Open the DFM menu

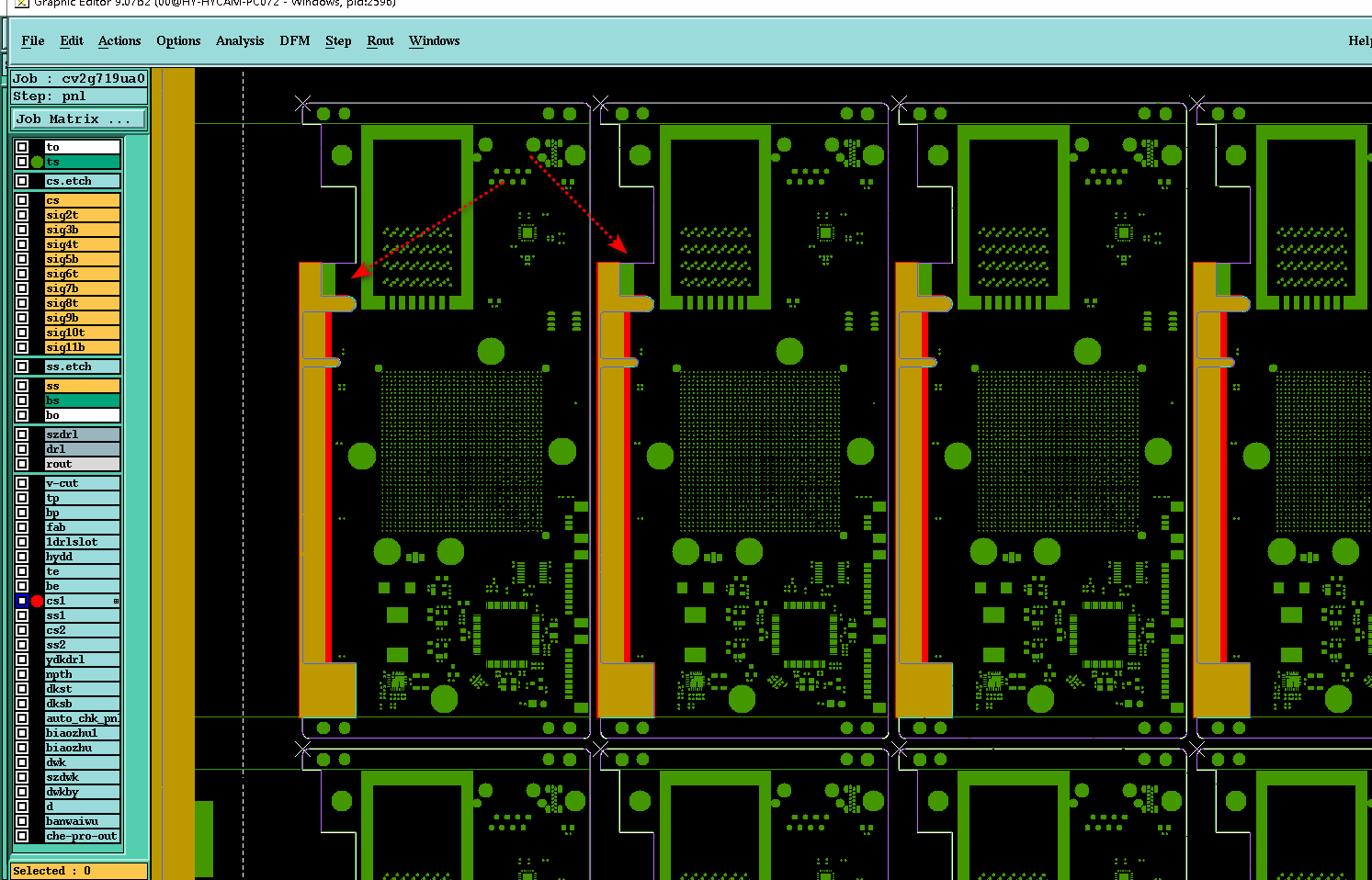pos(295,40)
